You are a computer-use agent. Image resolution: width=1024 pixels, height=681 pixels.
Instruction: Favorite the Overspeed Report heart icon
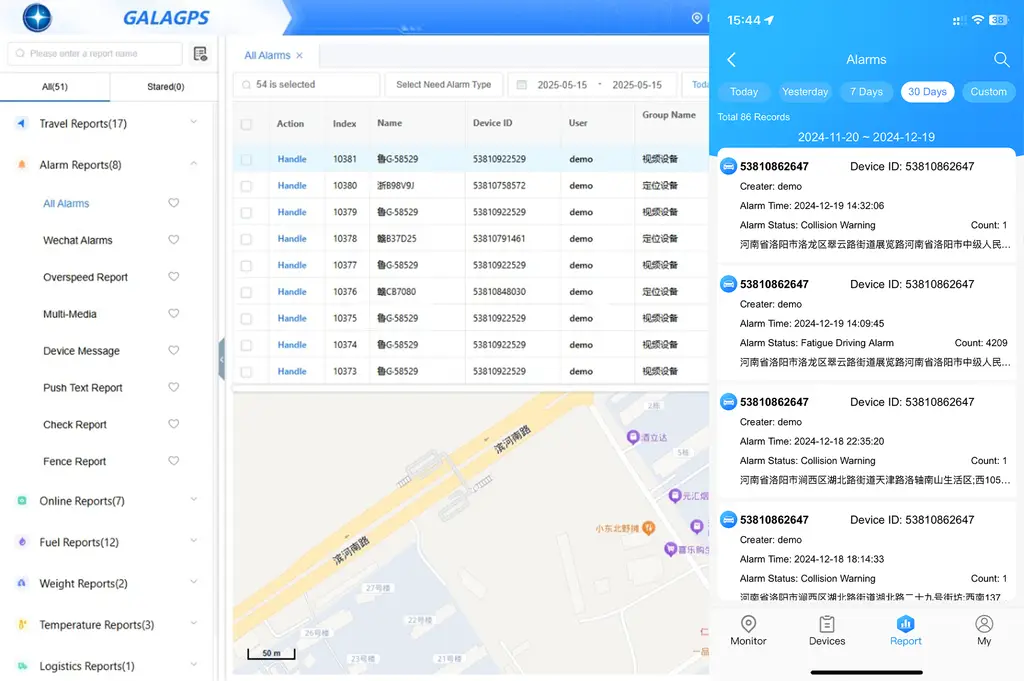click(173, 276)
